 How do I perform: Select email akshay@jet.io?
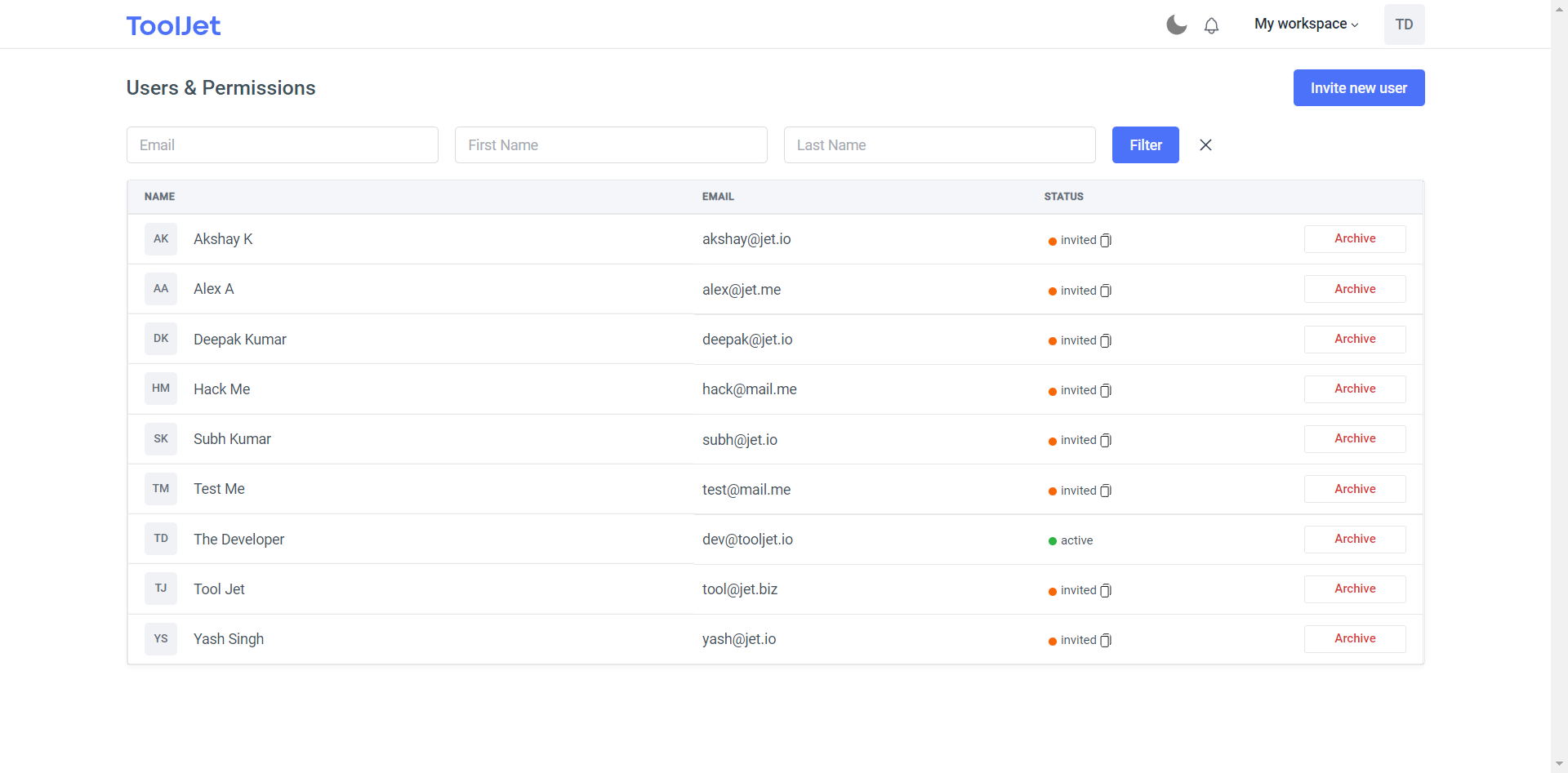(746, 239)
